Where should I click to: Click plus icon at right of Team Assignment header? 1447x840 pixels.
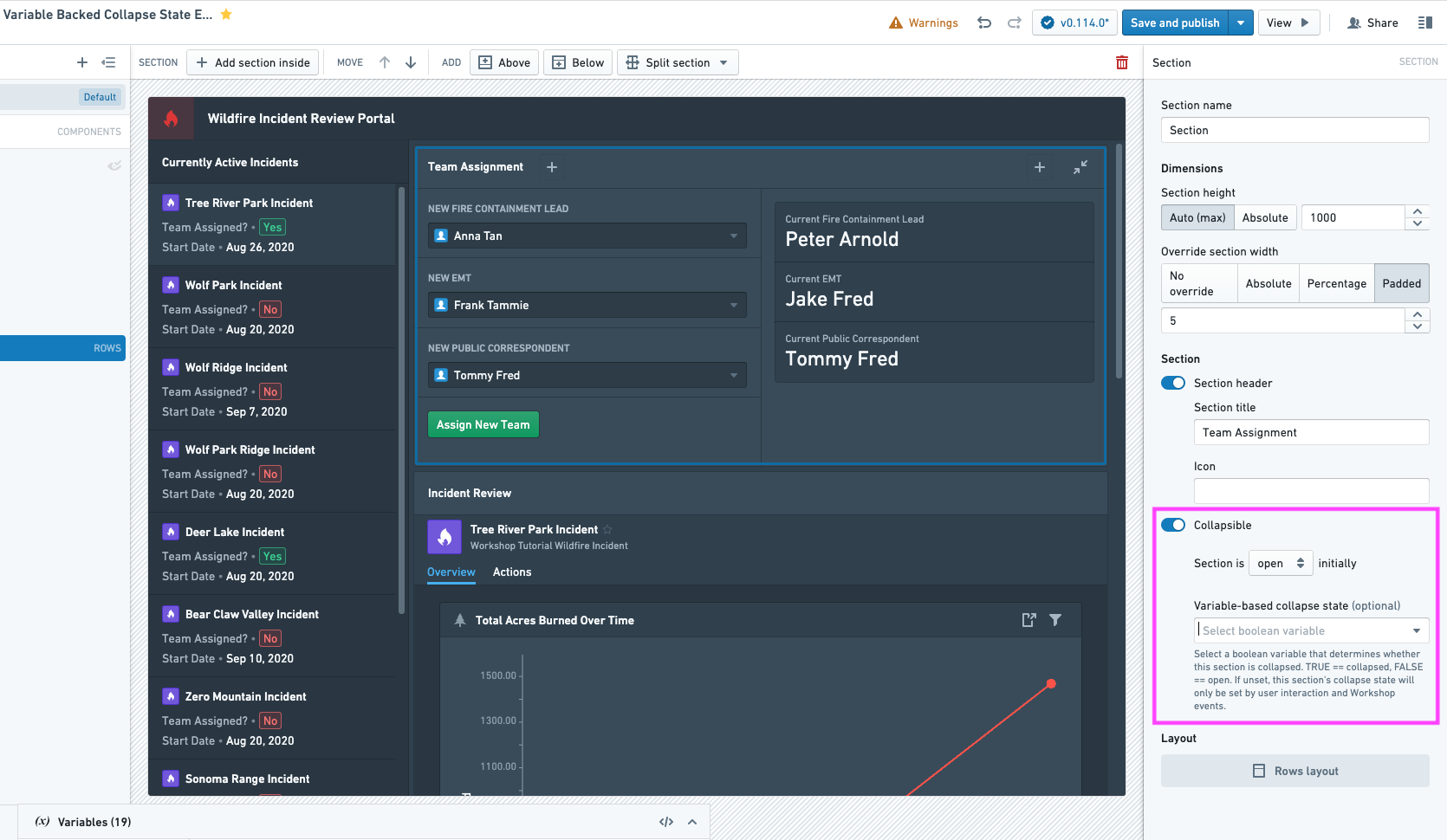click(1040, 167)
